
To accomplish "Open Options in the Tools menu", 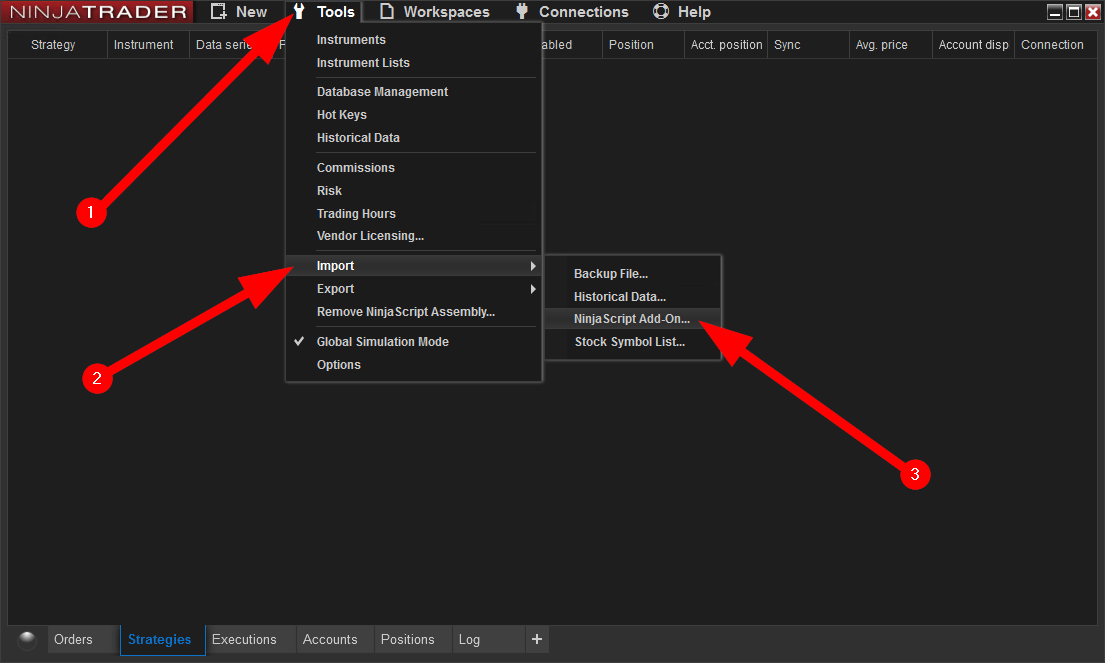I will coord(338,365).
